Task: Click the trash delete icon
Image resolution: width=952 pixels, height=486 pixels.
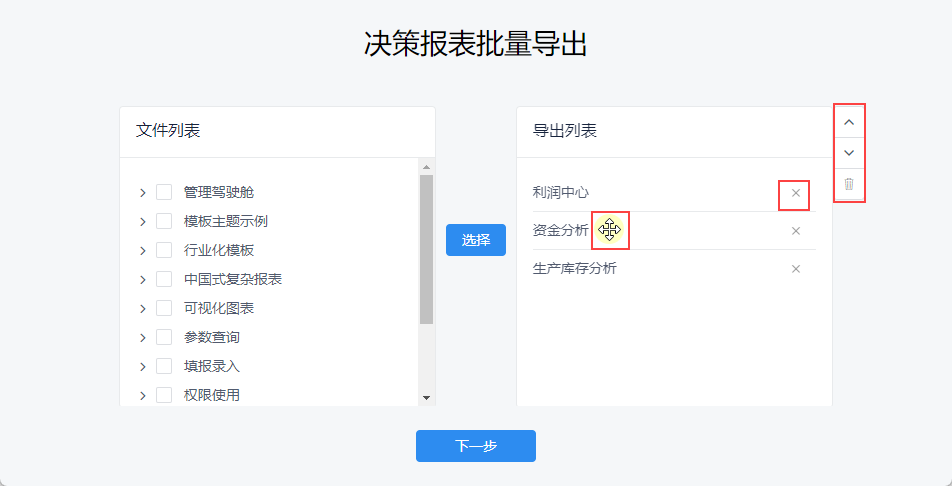Action: 849,184
